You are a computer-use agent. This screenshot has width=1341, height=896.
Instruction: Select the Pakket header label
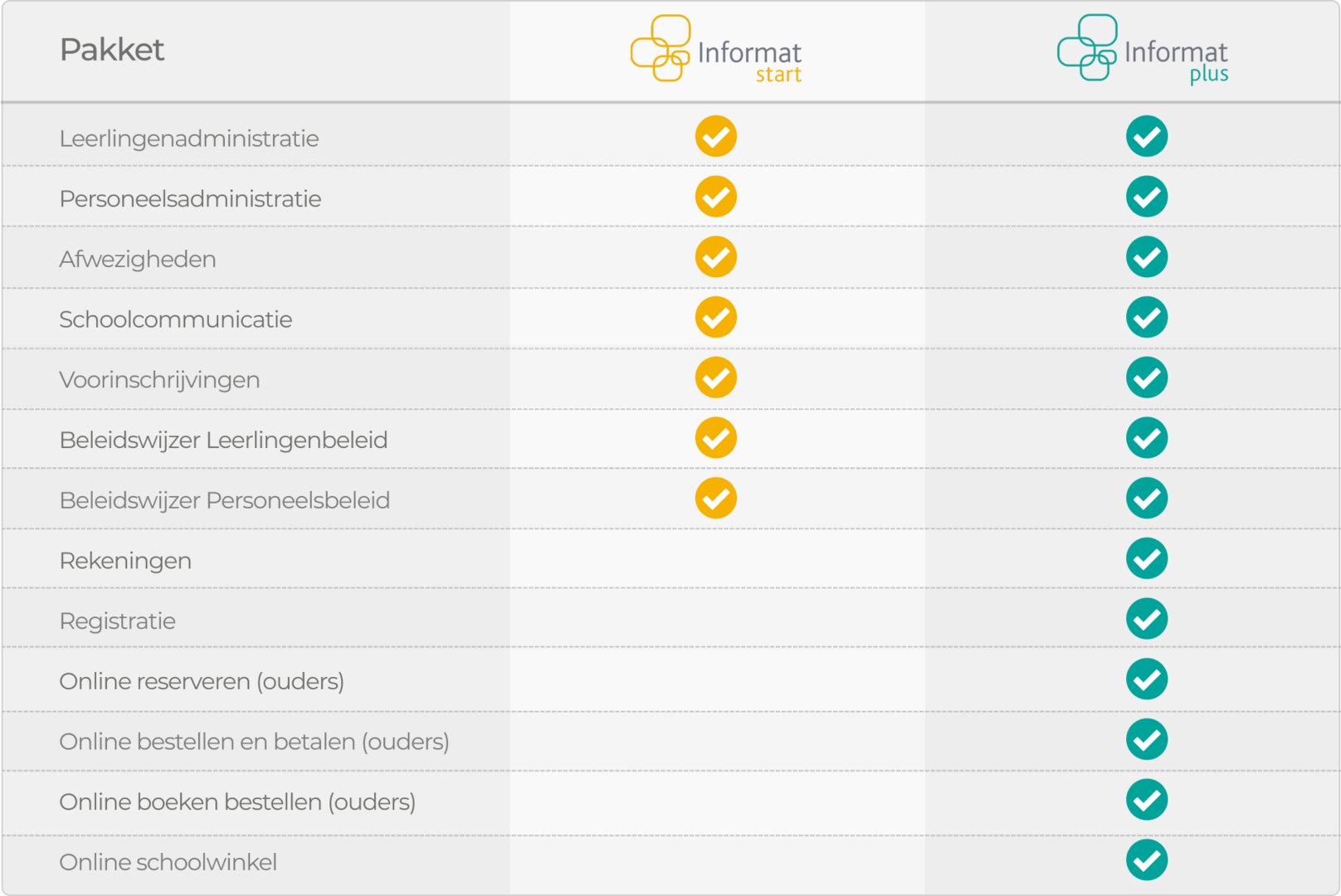[x=112, y=51]
